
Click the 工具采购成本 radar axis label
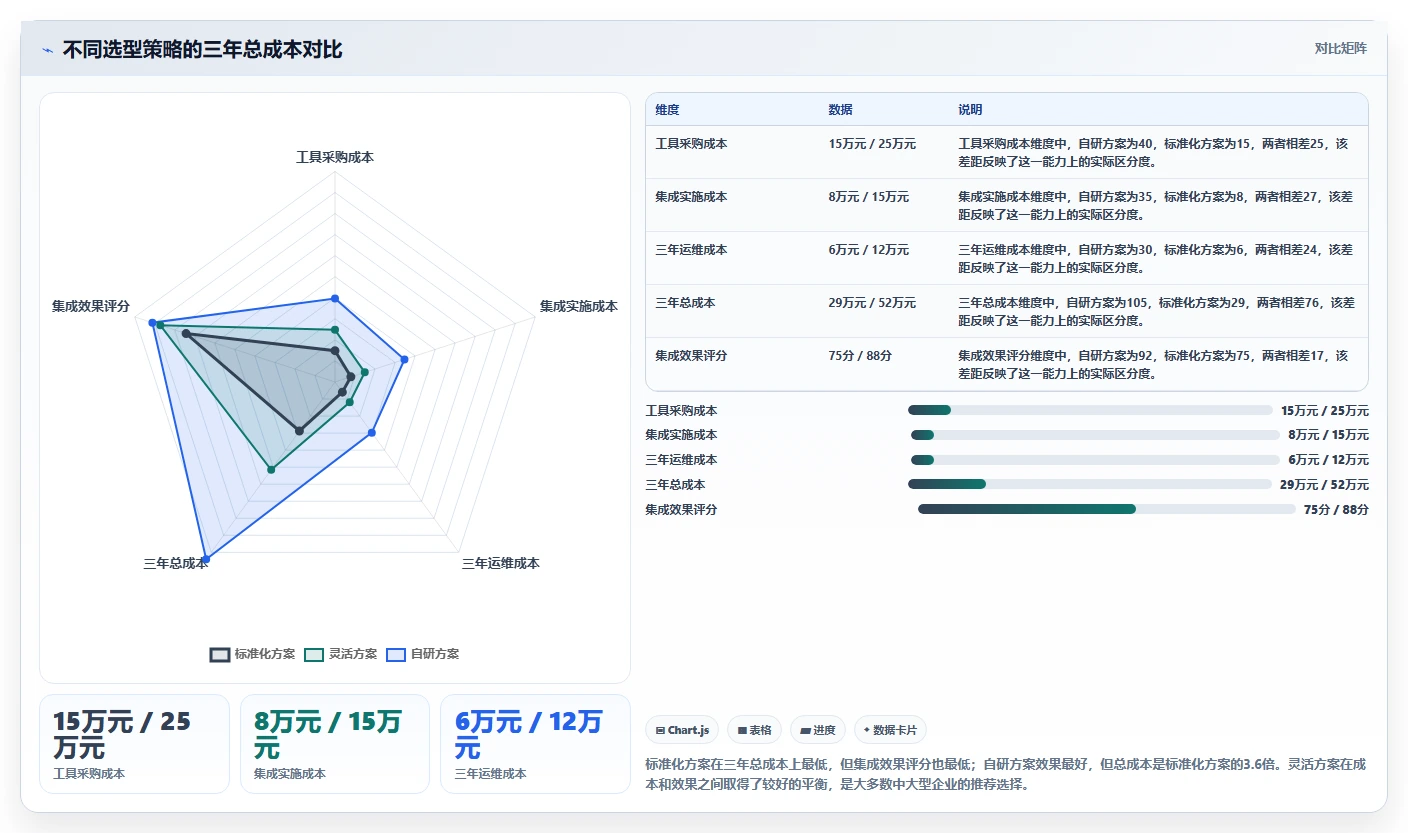[x=335, y=158]
